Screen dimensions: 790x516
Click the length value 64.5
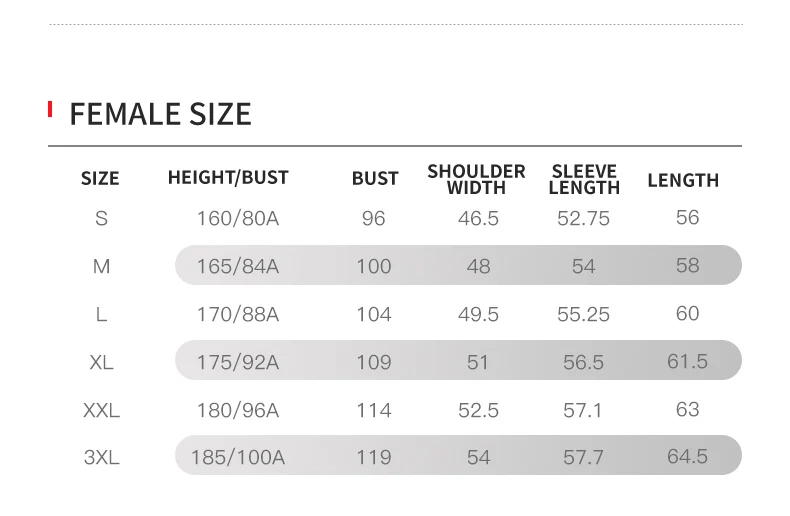687,457
